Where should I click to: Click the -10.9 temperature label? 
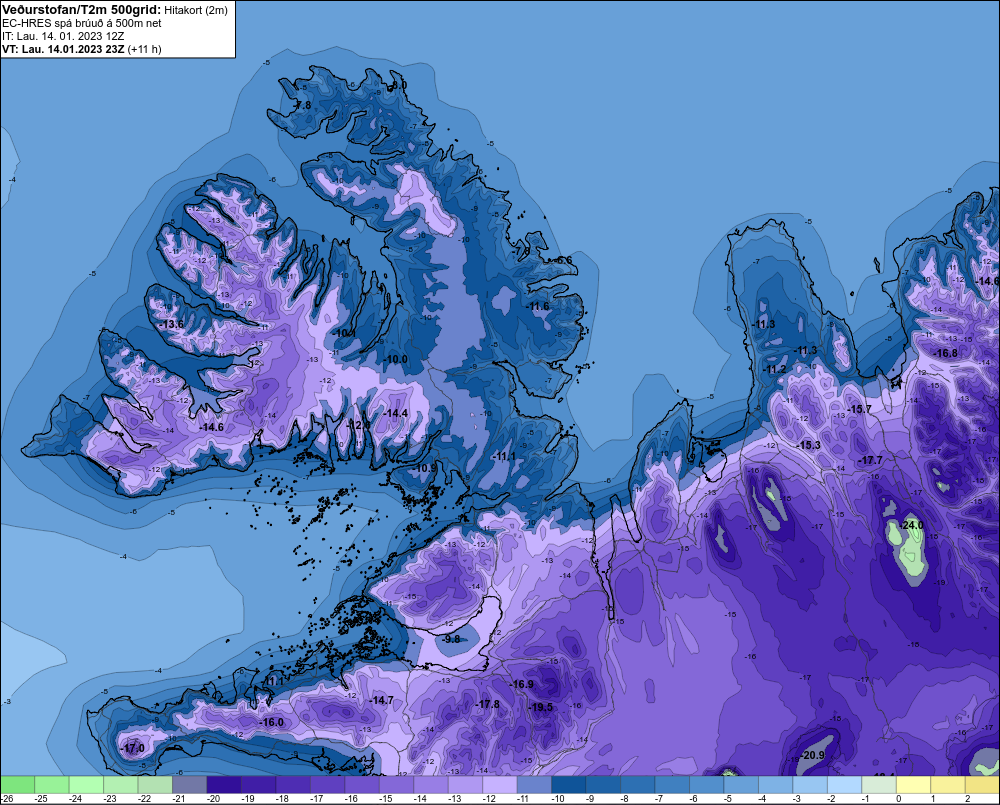pyautogui.click(x=424, y=468)
